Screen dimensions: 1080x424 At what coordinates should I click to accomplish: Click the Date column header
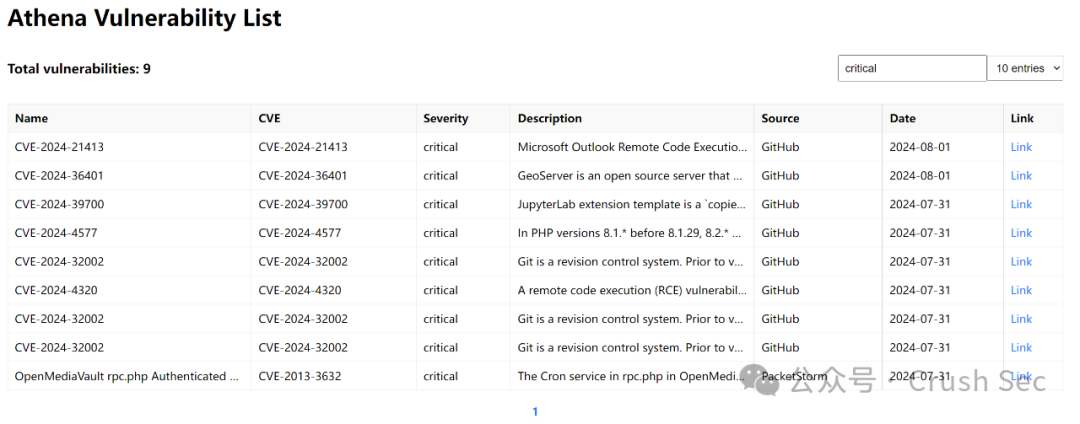coord(902,118)
